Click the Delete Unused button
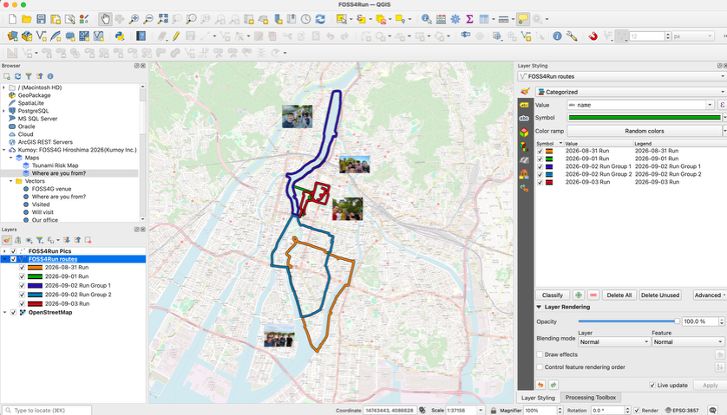Image resolution: width=727 pixels, height=415 pixels. pyautogui.click(x=660, y=295)
